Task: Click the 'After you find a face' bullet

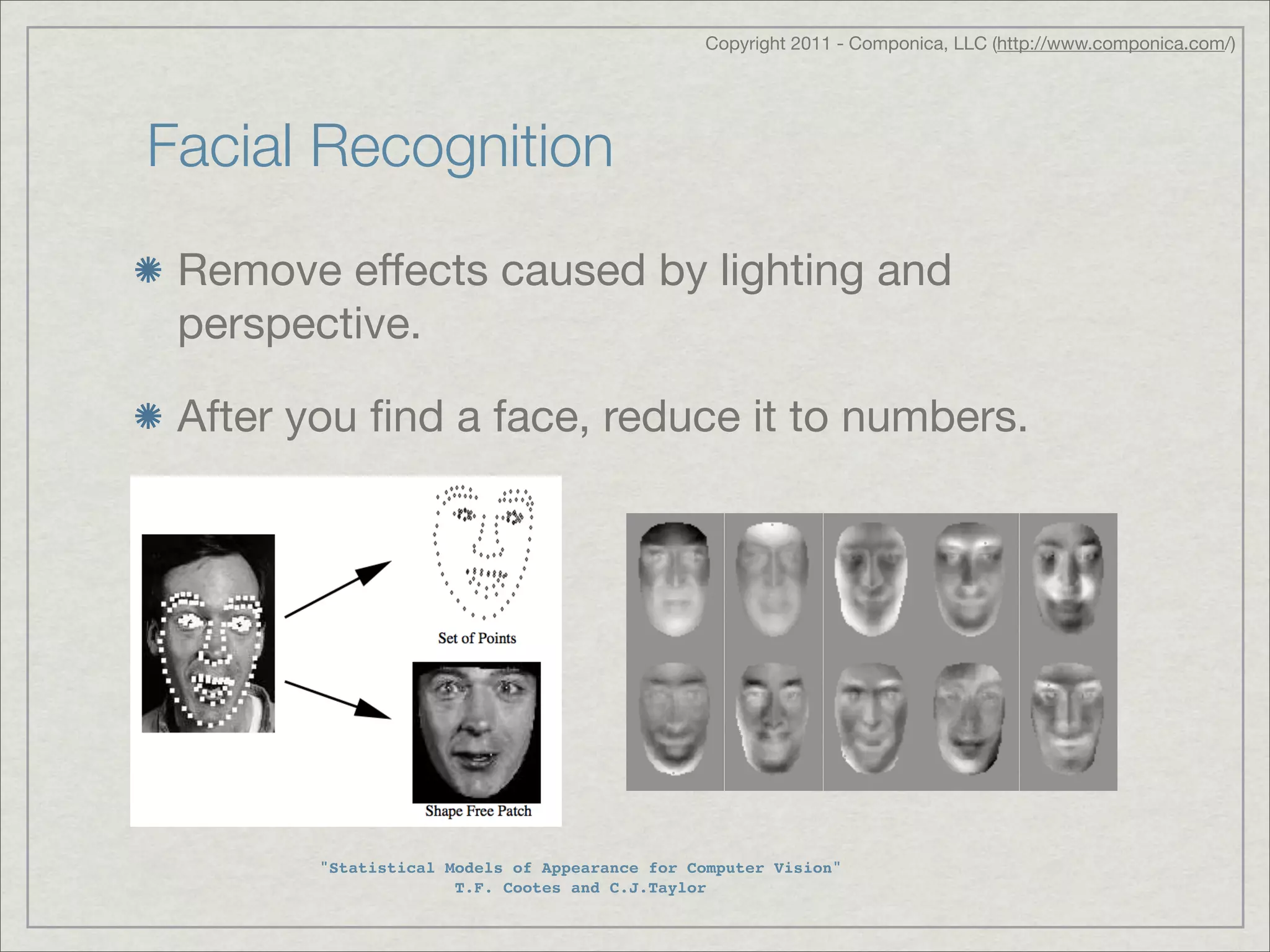Action: 602,416
